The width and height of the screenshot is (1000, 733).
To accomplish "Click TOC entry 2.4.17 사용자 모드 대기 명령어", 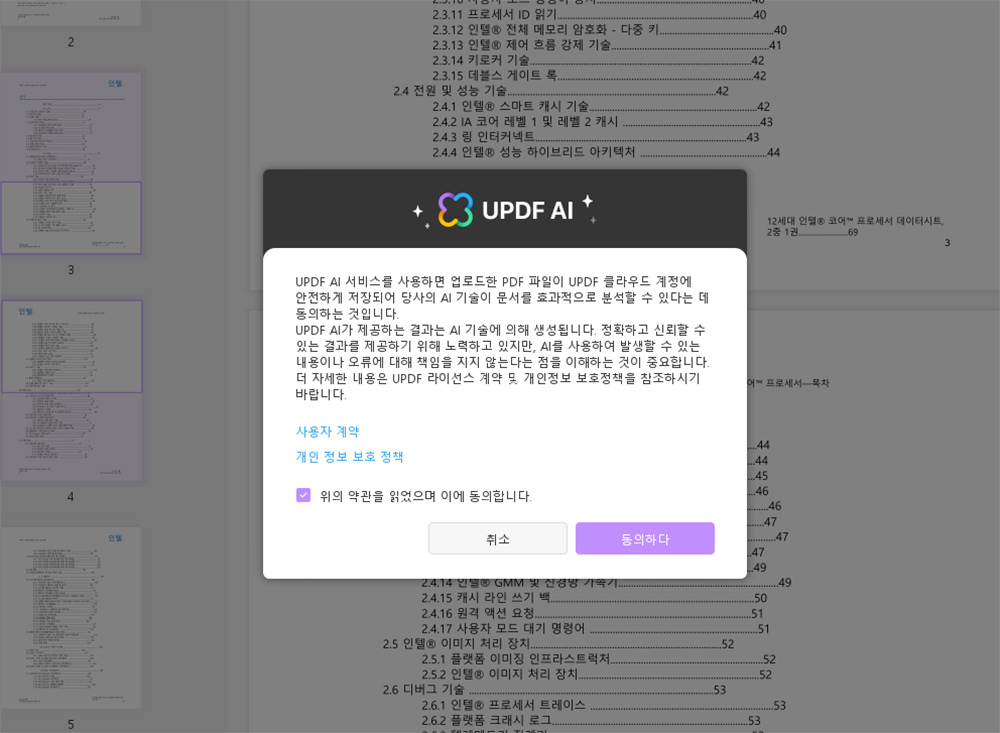I will pos(595,628).
